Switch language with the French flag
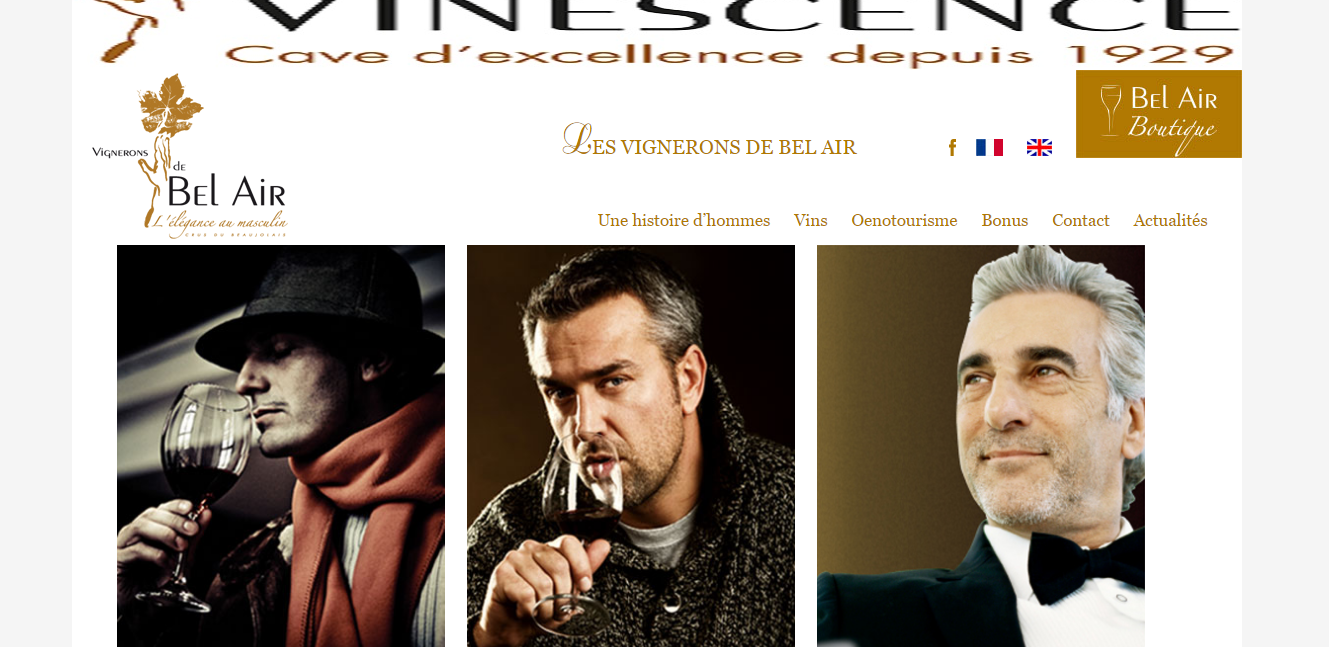The height and width of the screenshot is (647, 1329). point(989,148)
